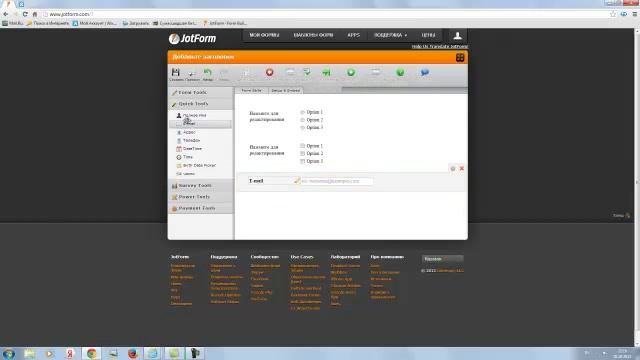The height and width of the screenshot is (360, 640).
Task: Click the blue speech bubbles icon
Action: click(425, 72)
